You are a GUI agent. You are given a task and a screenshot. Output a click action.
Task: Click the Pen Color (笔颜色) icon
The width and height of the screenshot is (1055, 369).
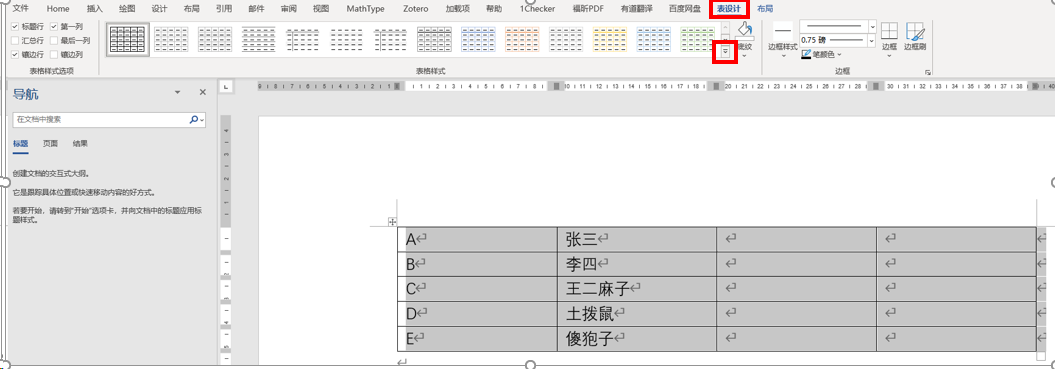click(806, 55)
